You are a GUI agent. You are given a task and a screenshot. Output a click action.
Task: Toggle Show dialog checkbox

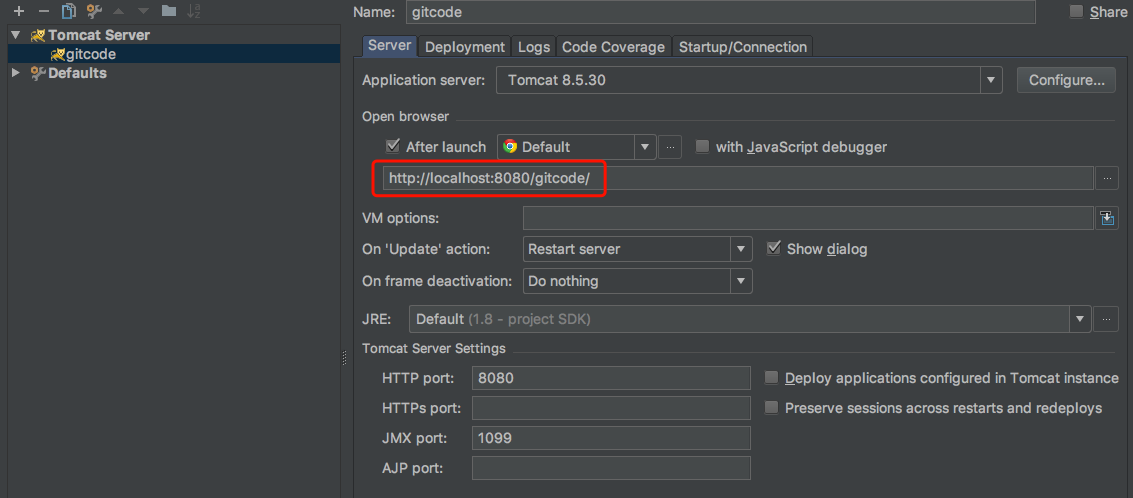773,248
